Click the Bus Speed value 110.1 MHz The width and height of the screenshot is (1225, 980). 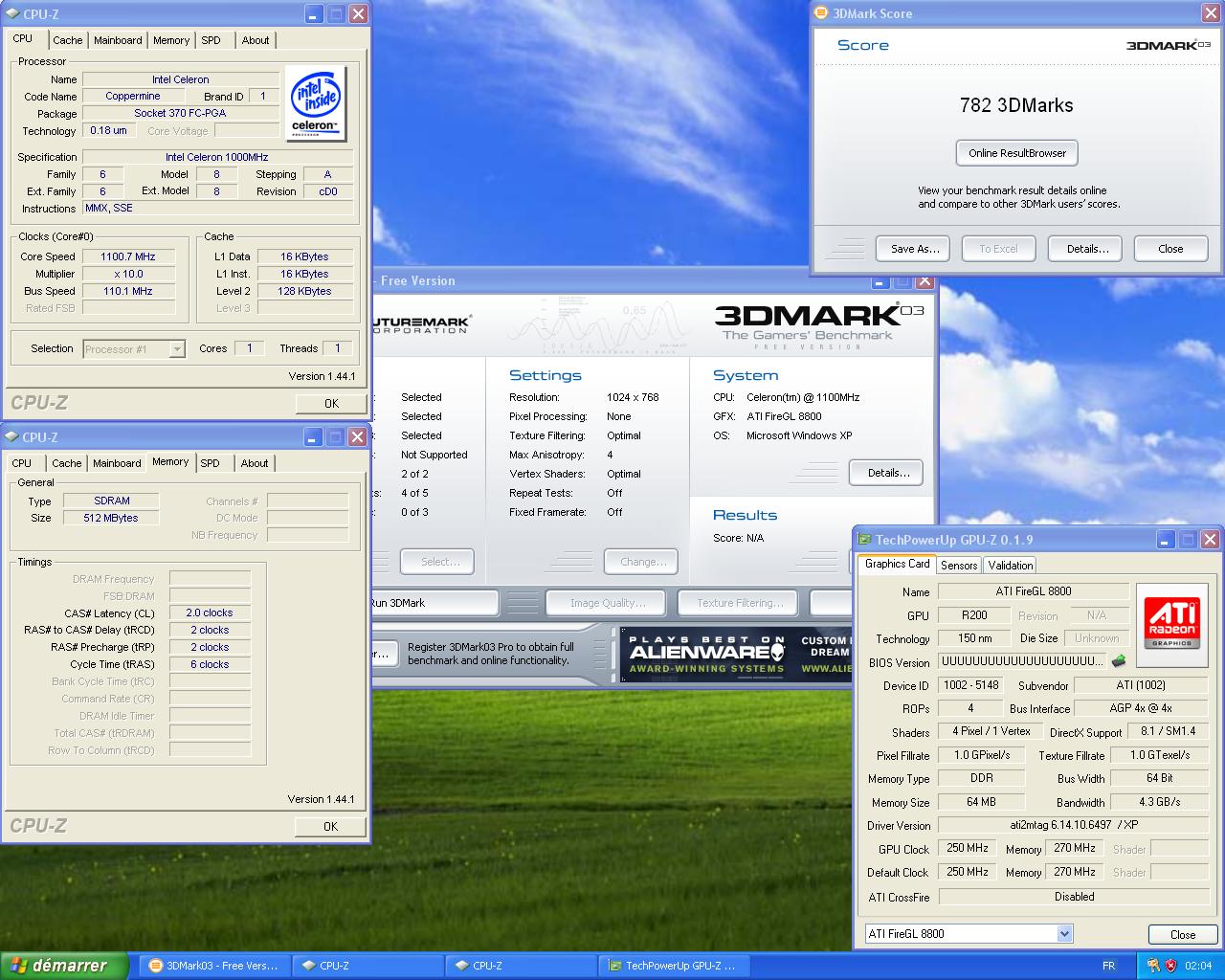(x=128, y=291)
